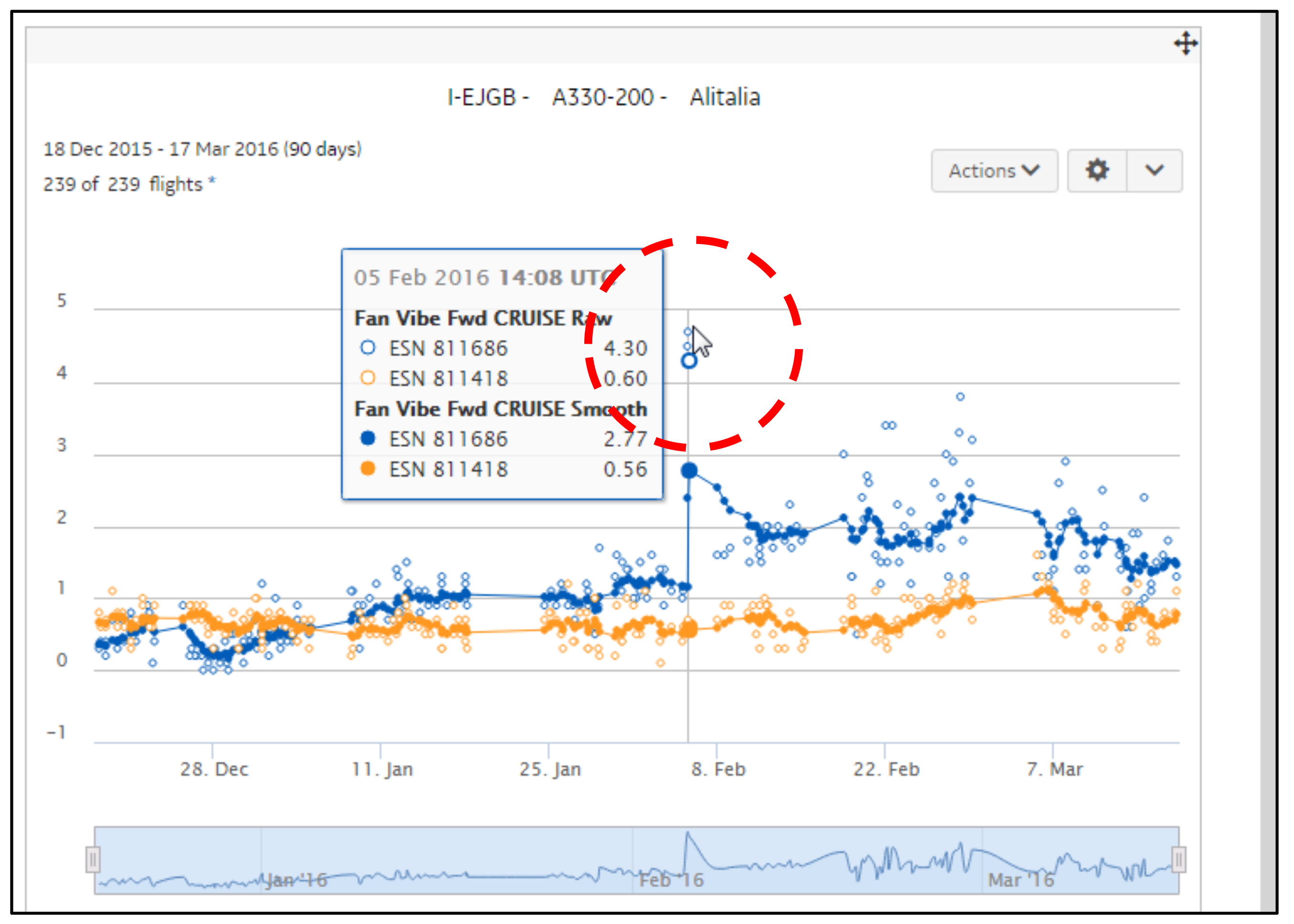Click the chart title I-EJGB A330-200 Alitalia
The height and width of the screenshot is (924, 1294).
[603, 97]
